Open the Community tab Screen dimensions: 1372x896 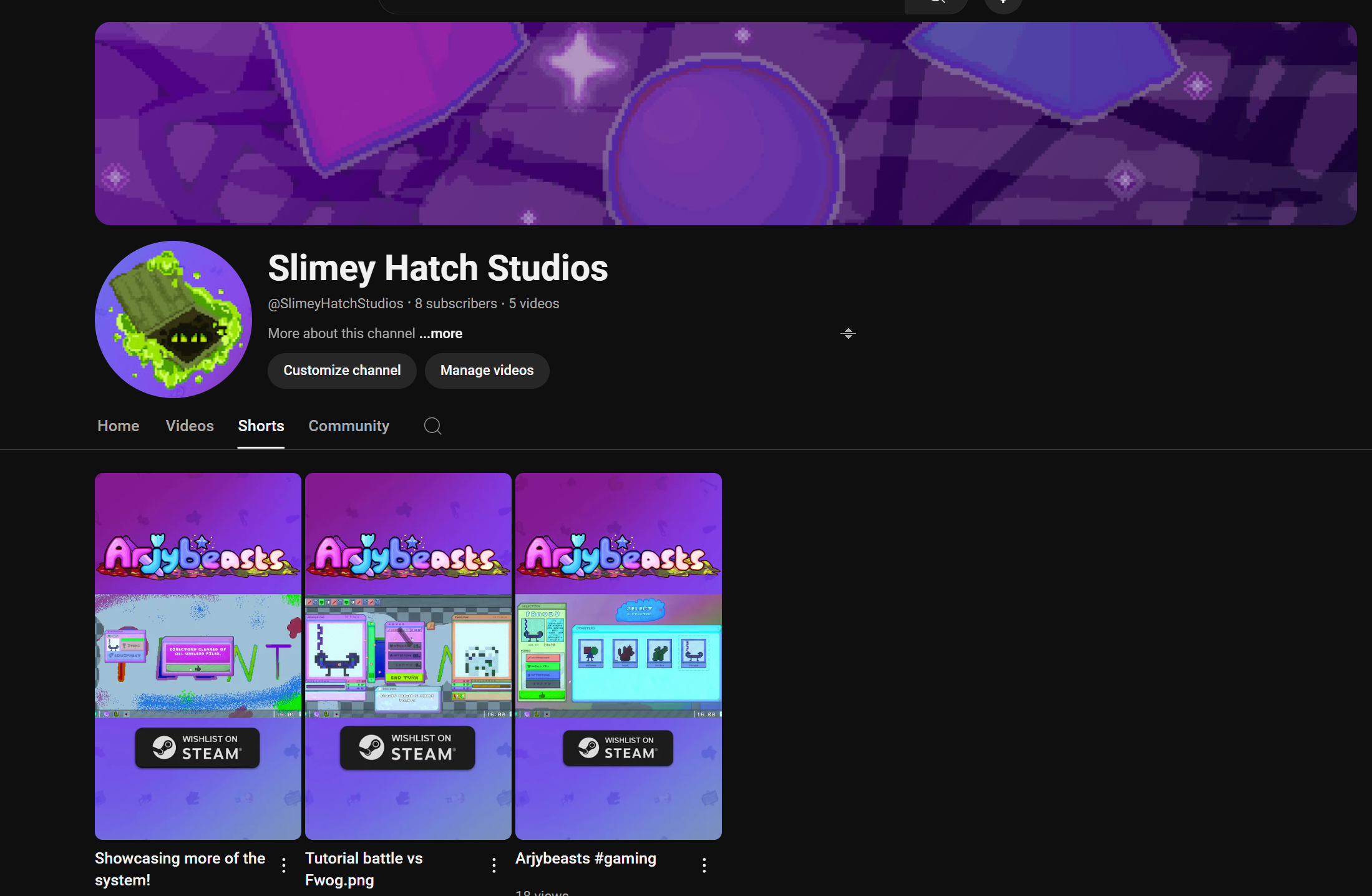349,426
